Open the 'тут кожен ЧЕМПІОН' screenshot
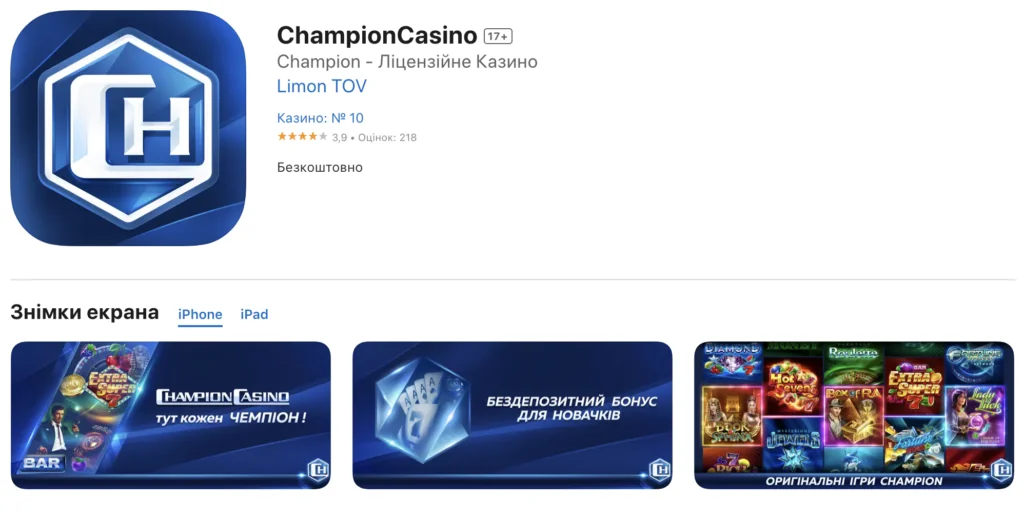 [x=170, y=415]
